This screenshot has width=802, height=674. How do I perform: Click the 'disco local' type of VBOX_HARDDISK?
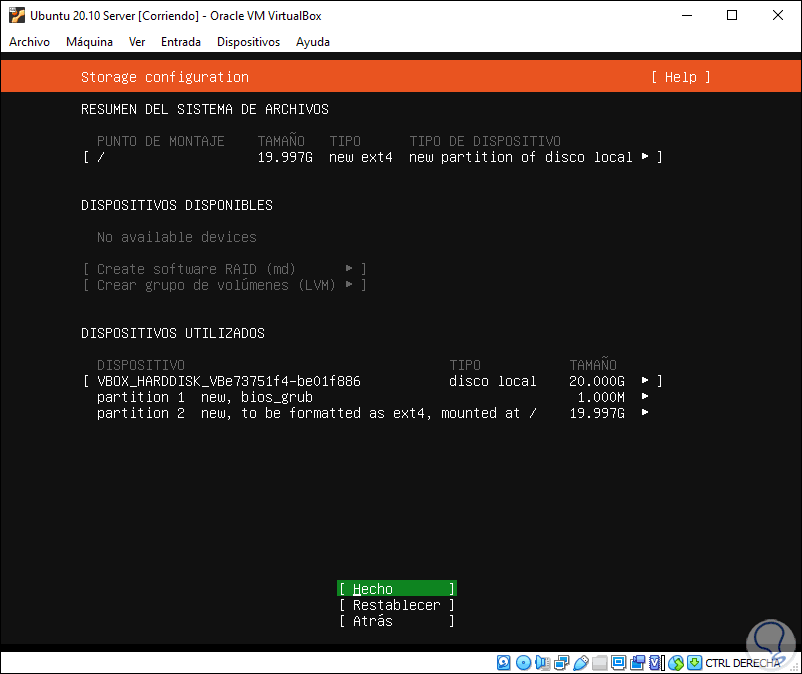pyautogui.click(x=493, y=381)
